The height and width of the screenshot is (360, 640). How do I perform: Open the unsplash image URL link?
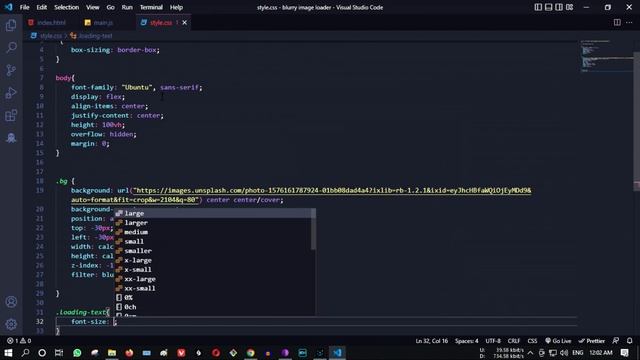pos(301,195)
